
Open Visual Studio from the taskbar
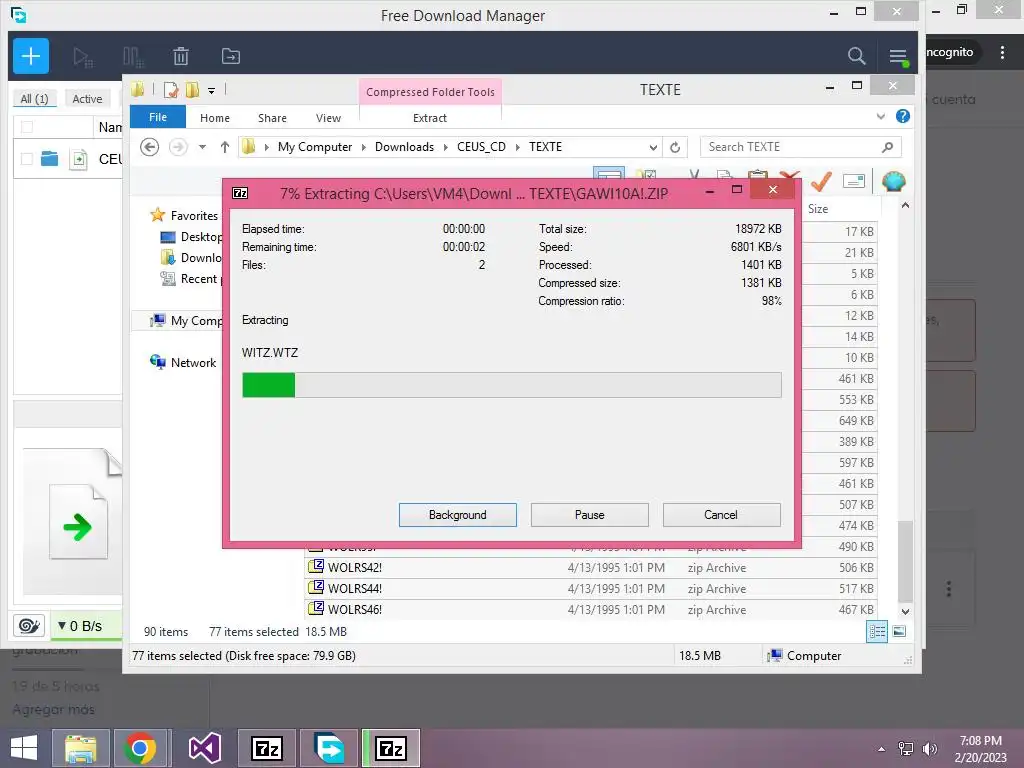point(204,748)
